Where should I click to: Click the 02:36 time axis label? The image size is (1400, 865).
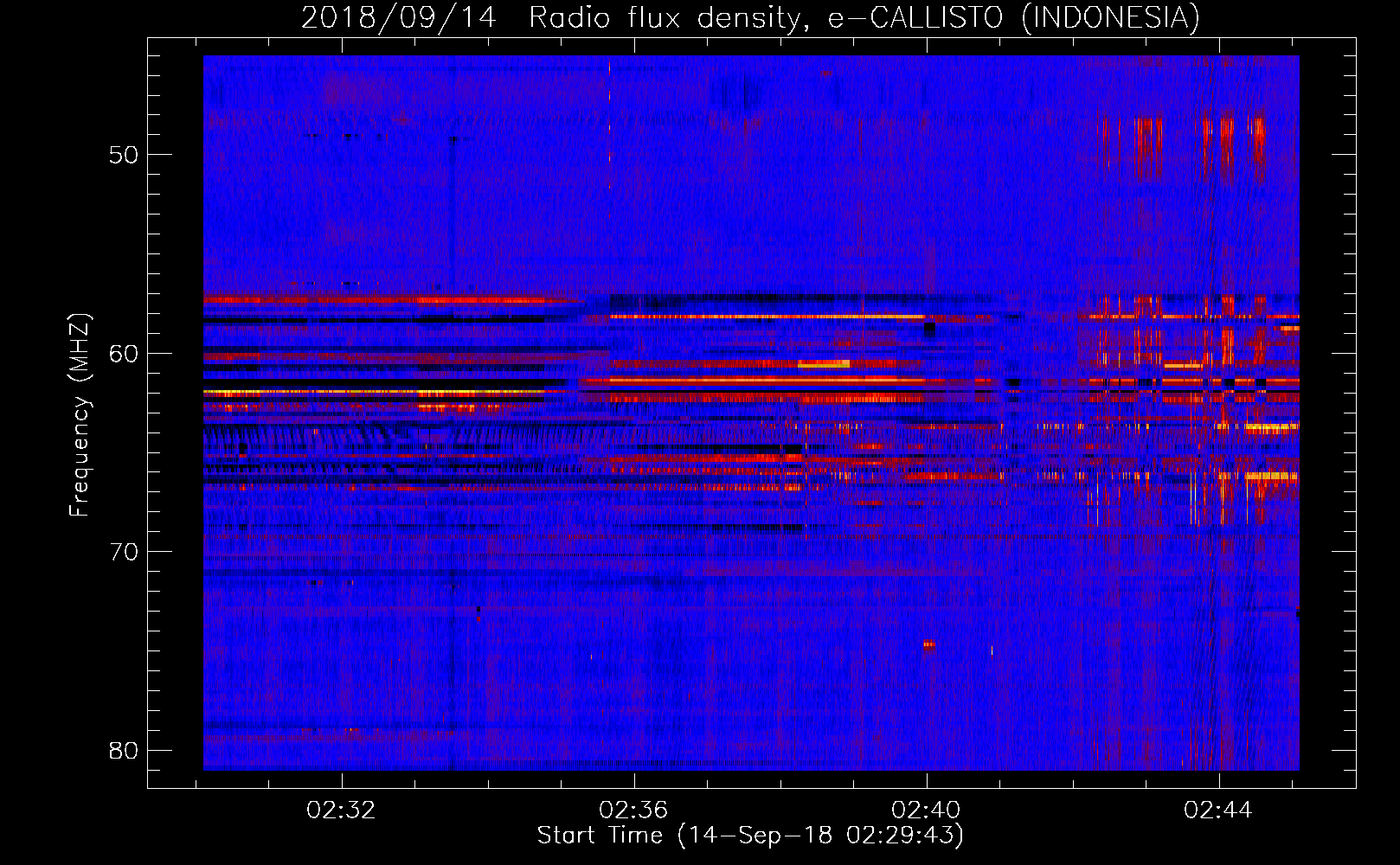(x=634, y=811)
